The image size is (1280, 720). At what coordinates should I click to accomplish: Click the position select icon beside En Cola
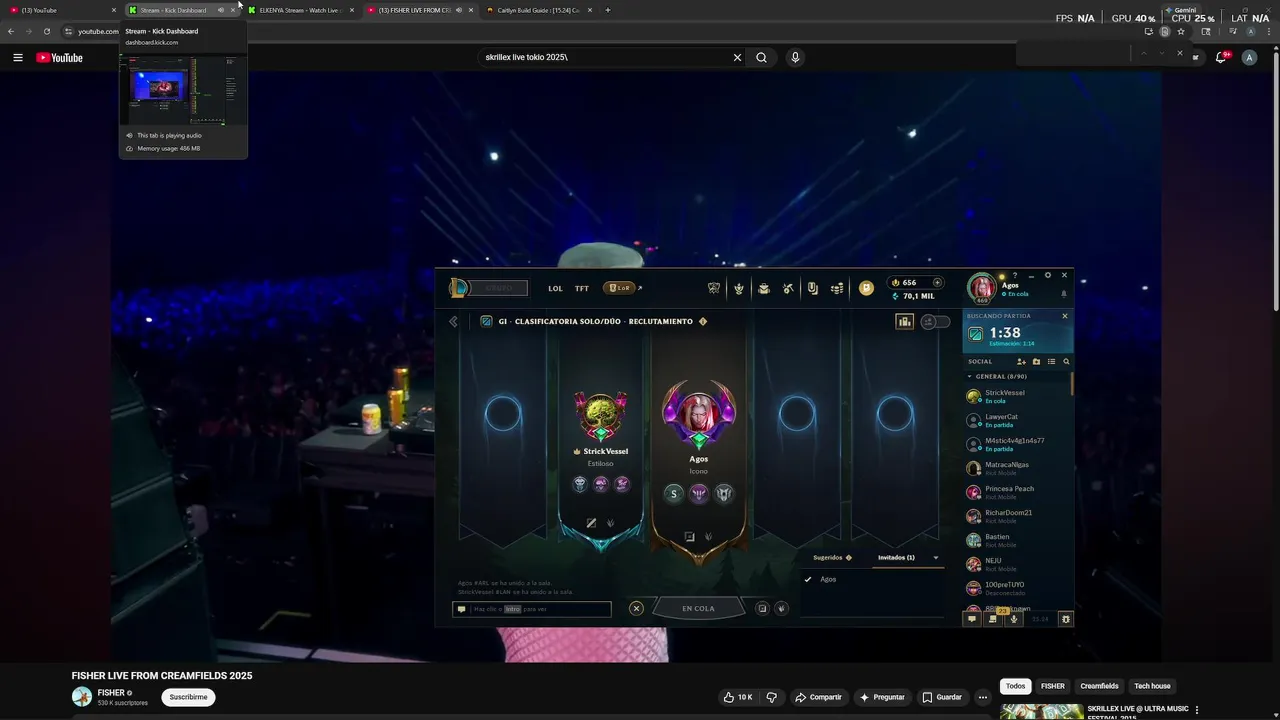[762, 608]
